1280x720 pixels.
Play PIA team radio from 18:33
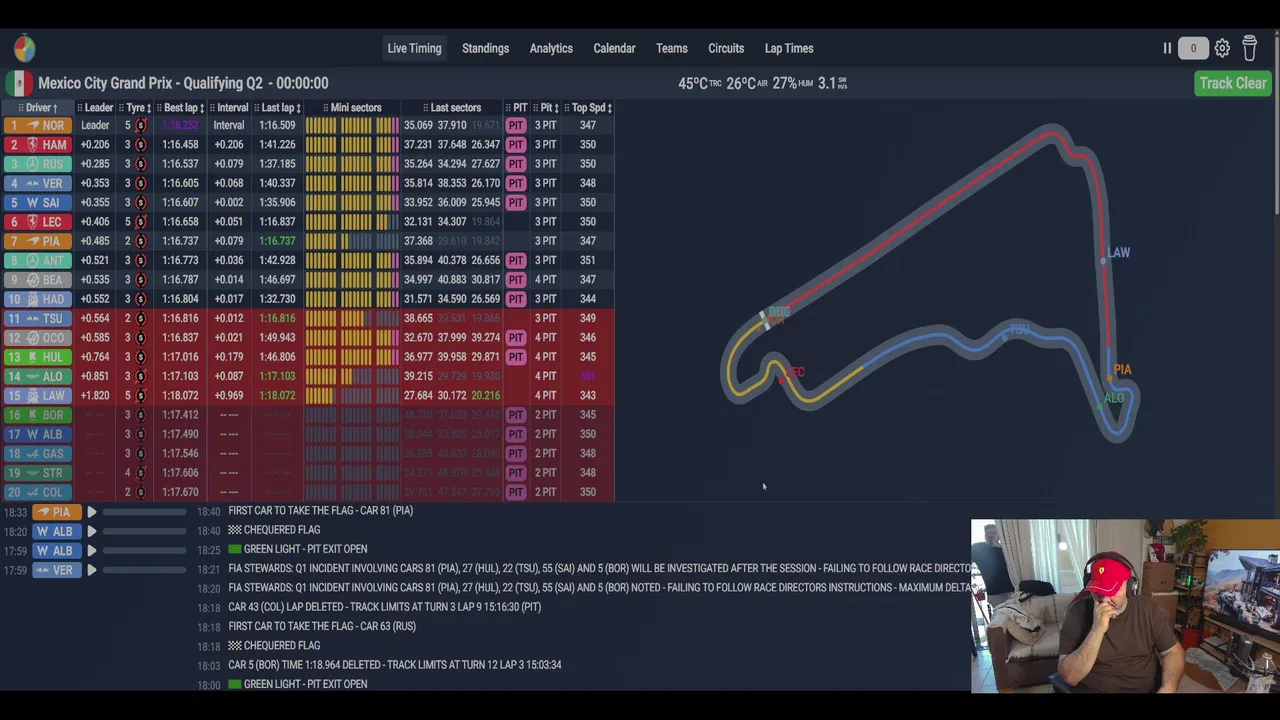(91, 512)
